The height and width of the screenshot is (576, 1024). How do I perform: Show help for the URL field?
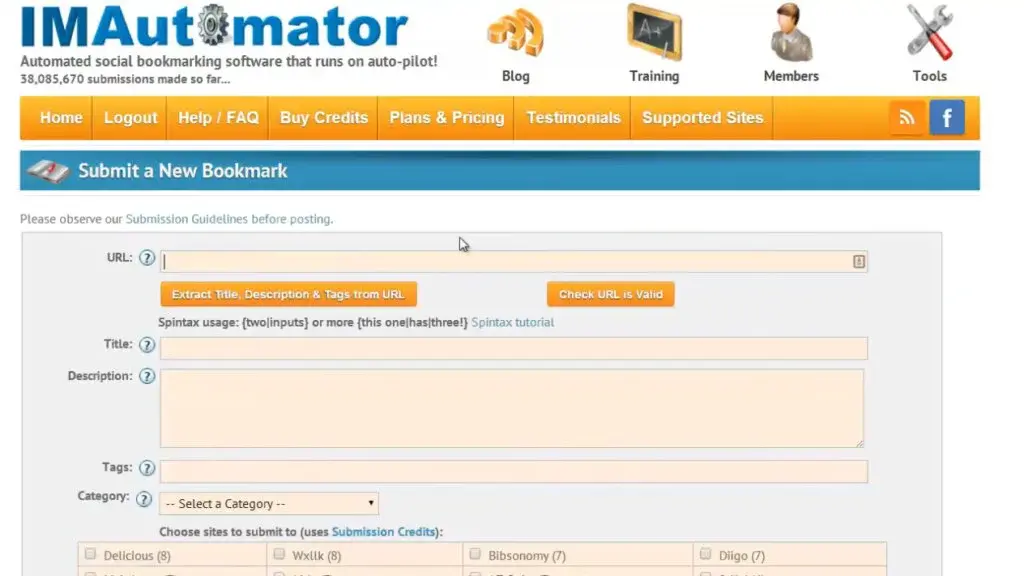[x=147, y=258]
